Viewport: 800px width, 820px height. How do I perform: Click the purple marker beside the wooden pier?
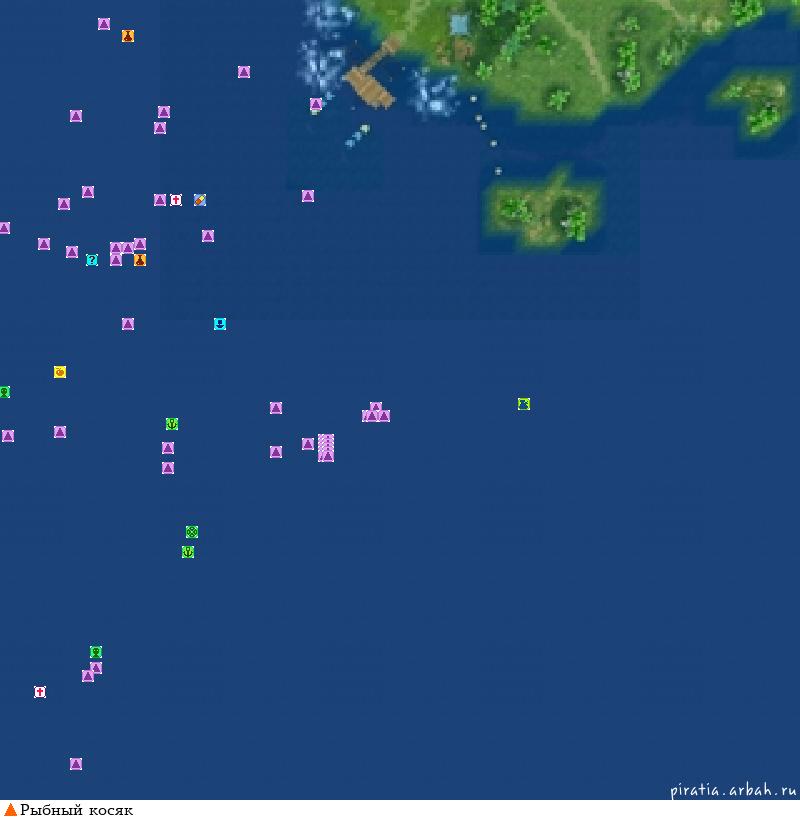point(316,104)
